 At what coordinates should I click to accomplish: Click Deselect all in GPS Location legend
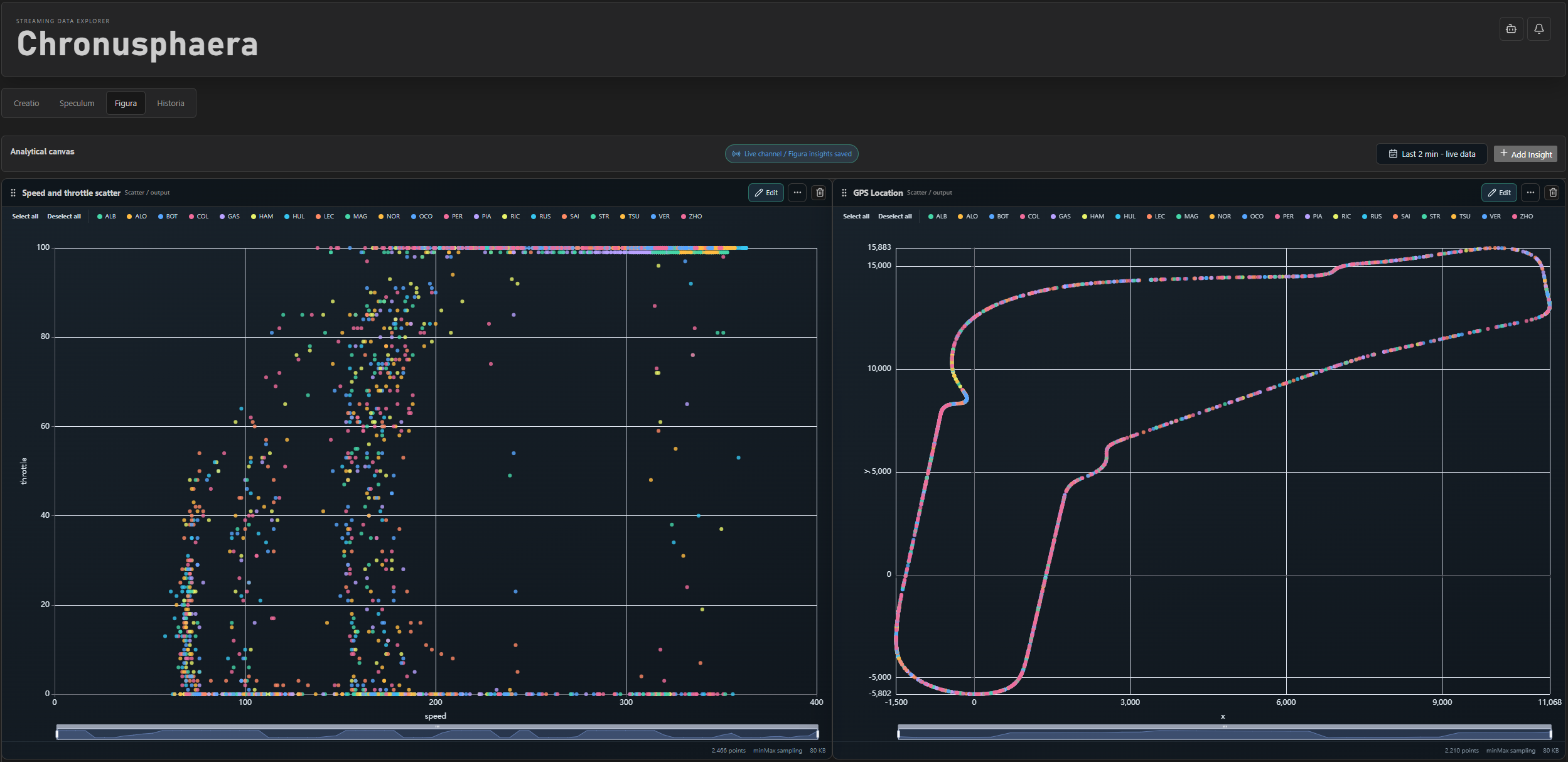point(895,217)
